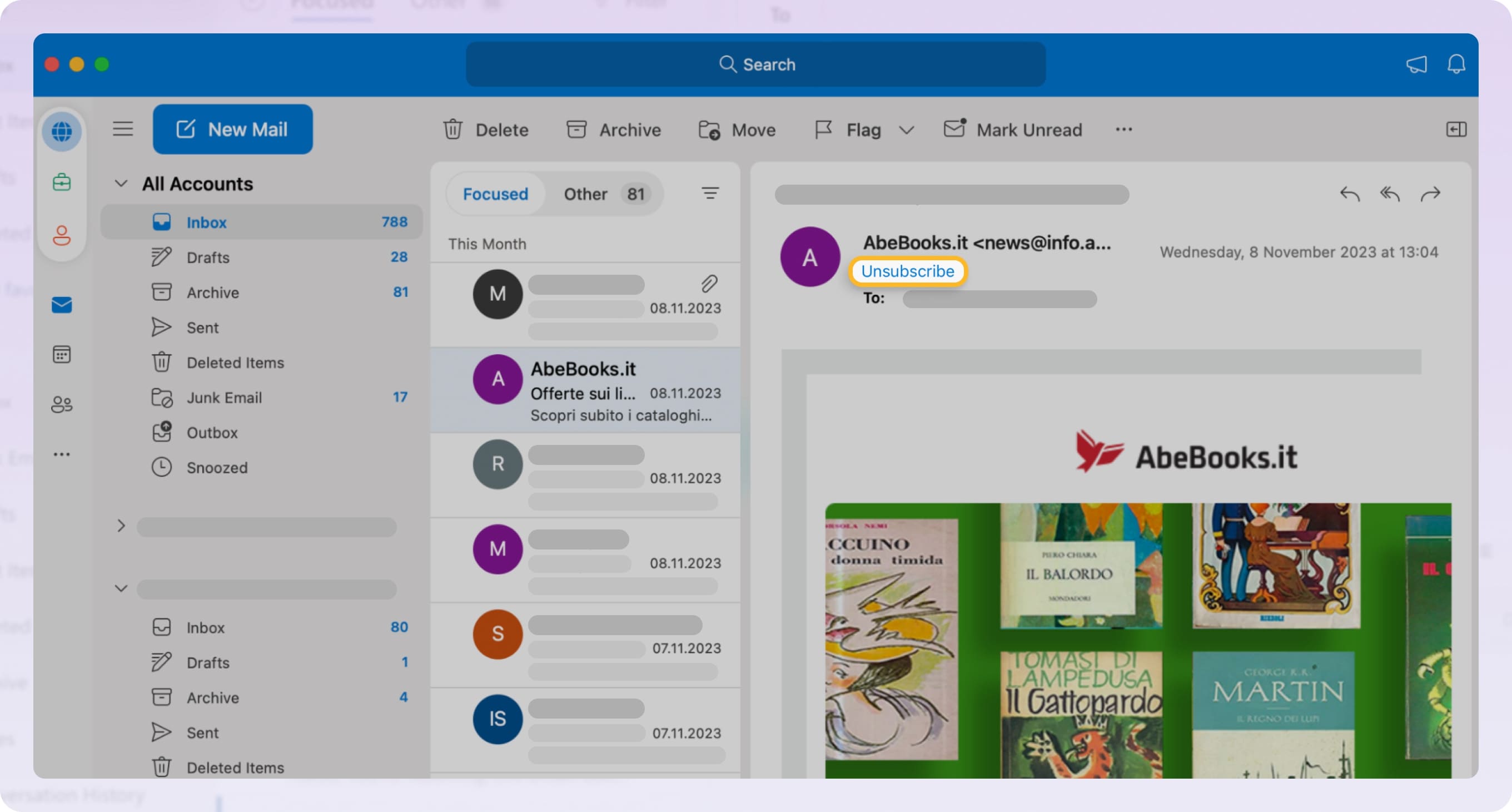The image size is (1512, 812).
Task: Expand the collapsed folder group
Action: click(x=122, y=527)
